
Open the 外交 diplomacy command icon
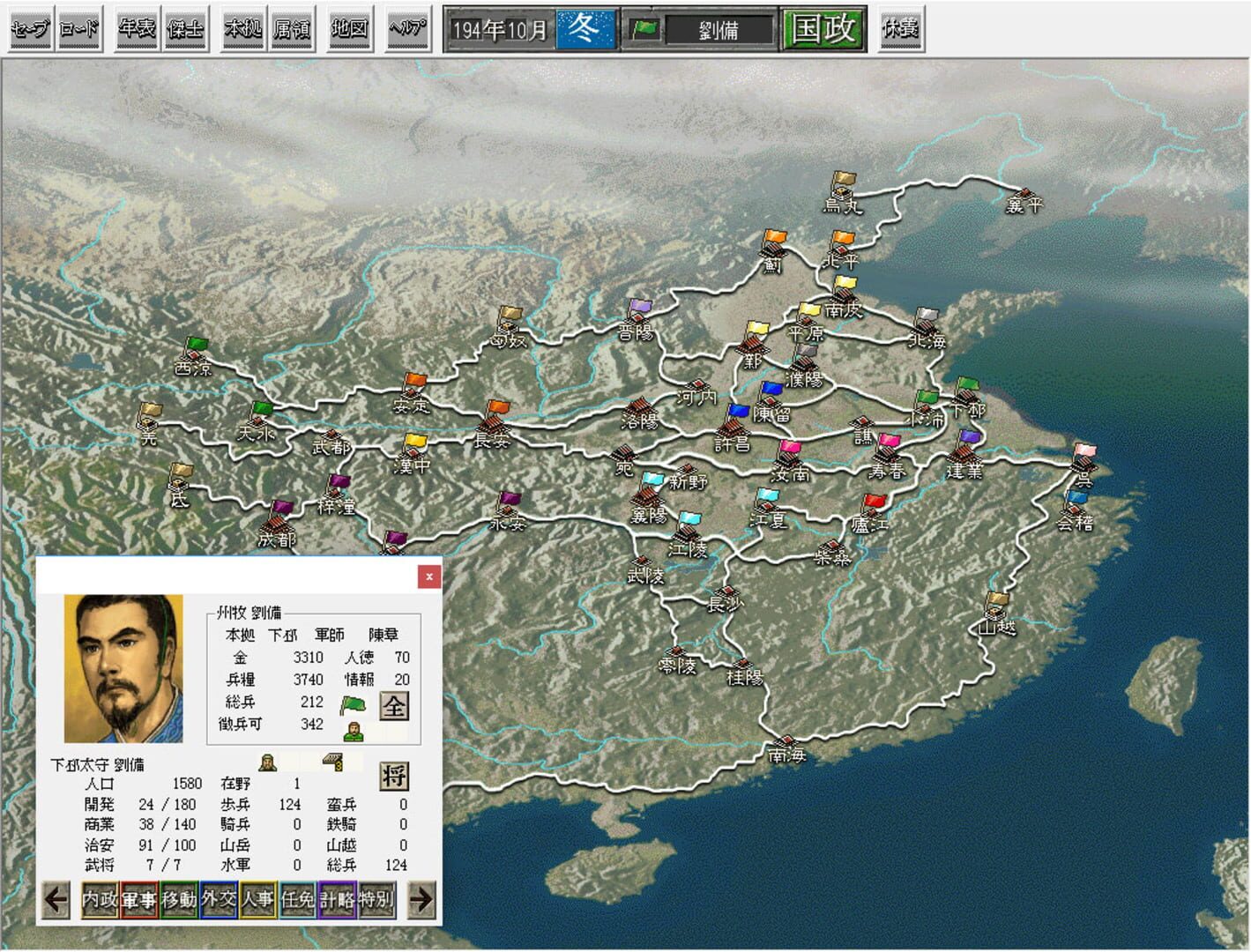217,902
